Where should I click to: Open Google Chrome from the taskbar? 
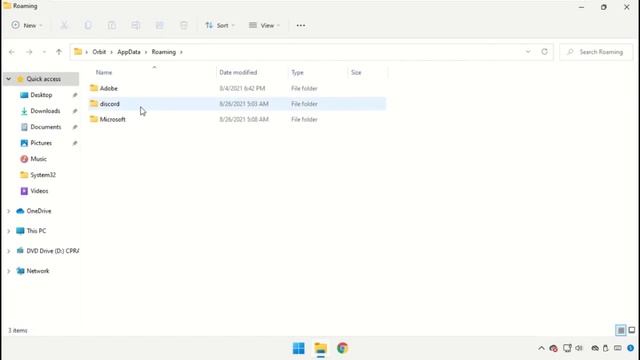pos(342,348)
